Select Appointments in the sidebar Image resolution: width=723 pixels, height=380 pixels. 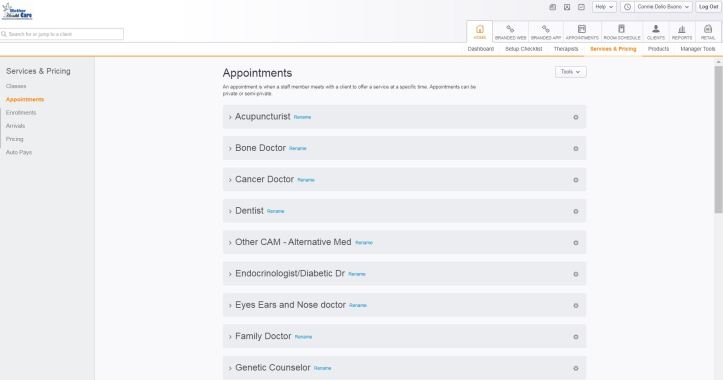point(25,100)
